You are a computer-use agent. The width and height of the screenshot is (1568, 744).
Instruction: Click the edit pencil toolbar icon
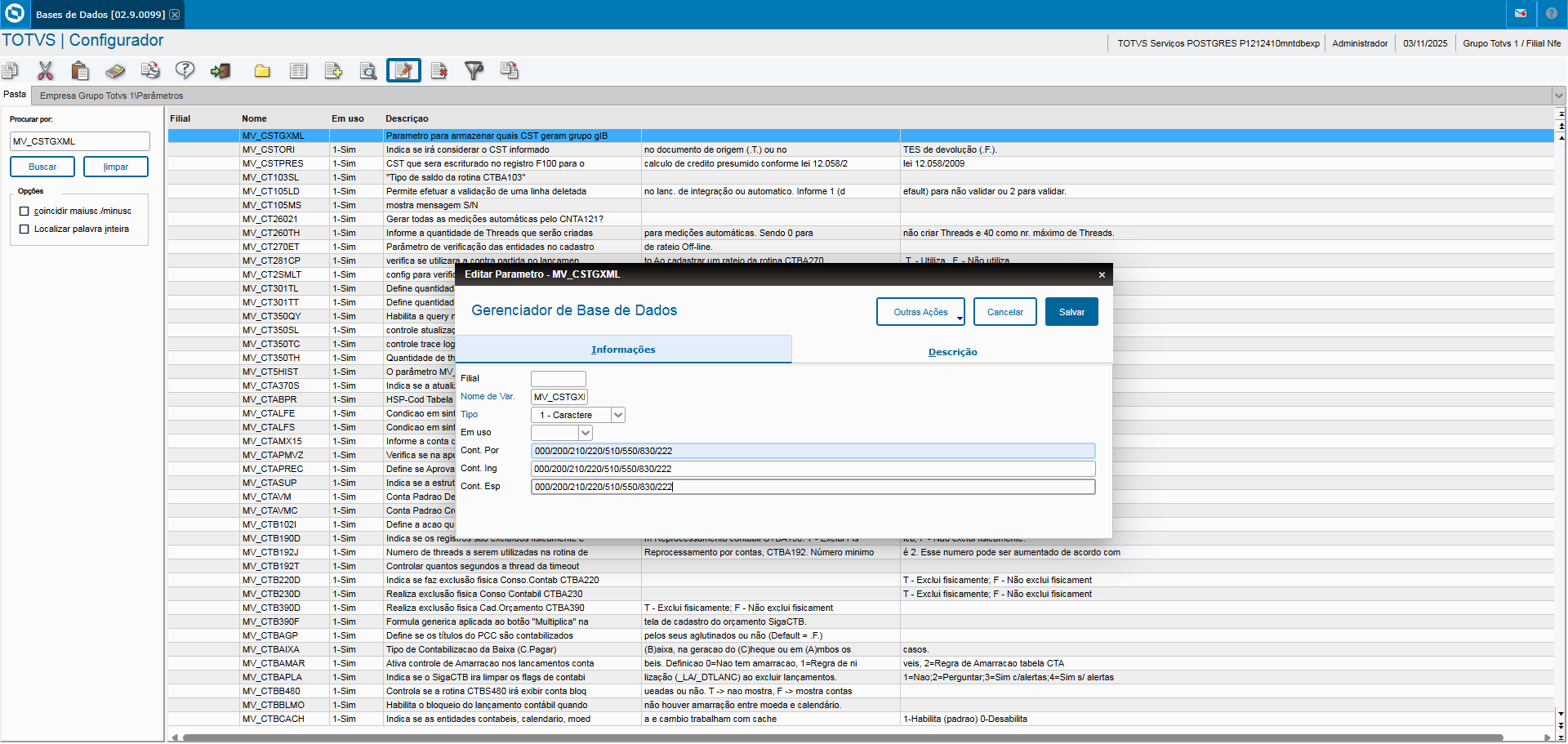point(403,71)
